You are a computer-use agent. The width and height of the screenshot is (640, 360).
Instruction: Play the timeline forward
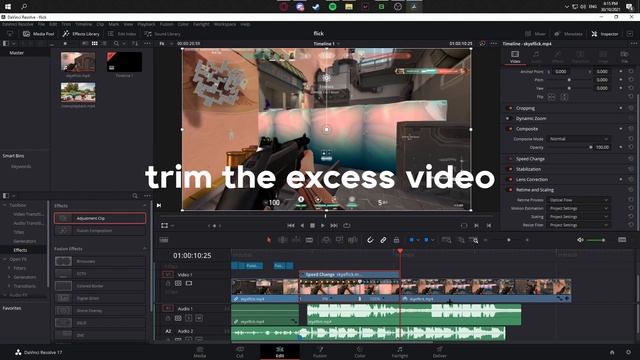coord(323,225)
